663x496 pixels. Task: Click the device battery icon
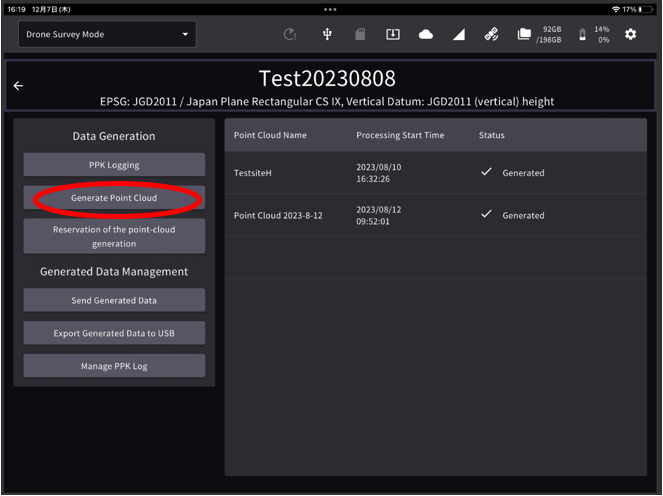click(x=582, y=34)
